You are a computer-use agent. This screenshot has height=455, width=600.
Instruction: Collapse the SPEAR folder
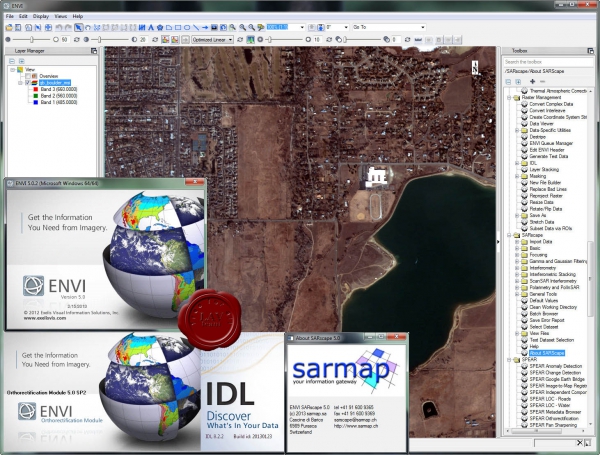coord(509,360)
